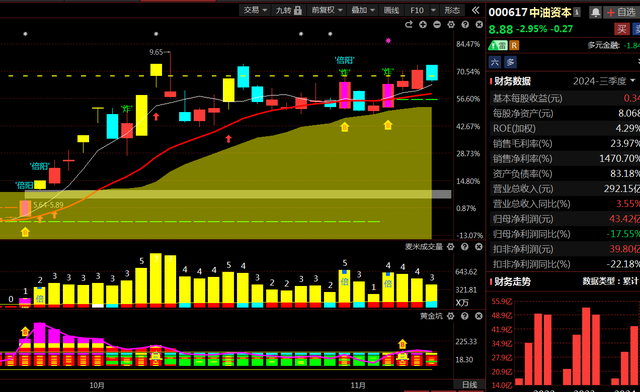The width and height of the screenshot is (640, 392).
Task: Zoom in the K-line chart with plus icon
Action: tap(423, 25)
